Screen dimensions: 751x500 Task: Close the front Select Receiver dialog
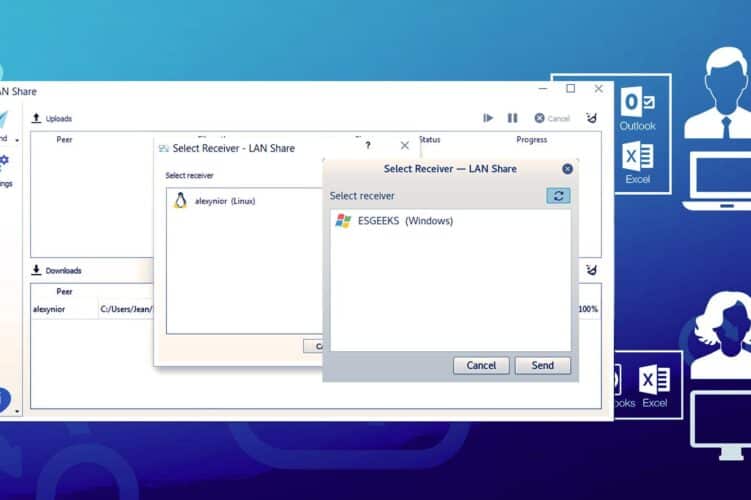[567, 169]
